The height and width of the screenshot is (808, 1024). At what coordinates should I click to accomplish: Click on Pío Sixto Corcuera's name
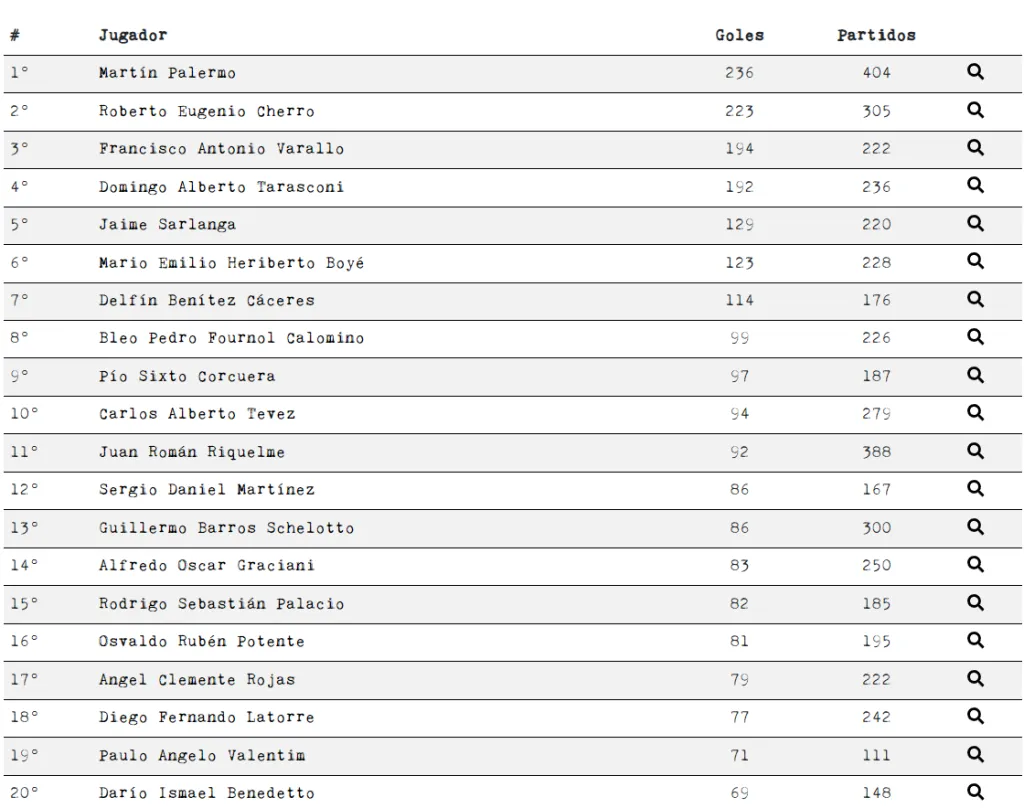point(187,376)
